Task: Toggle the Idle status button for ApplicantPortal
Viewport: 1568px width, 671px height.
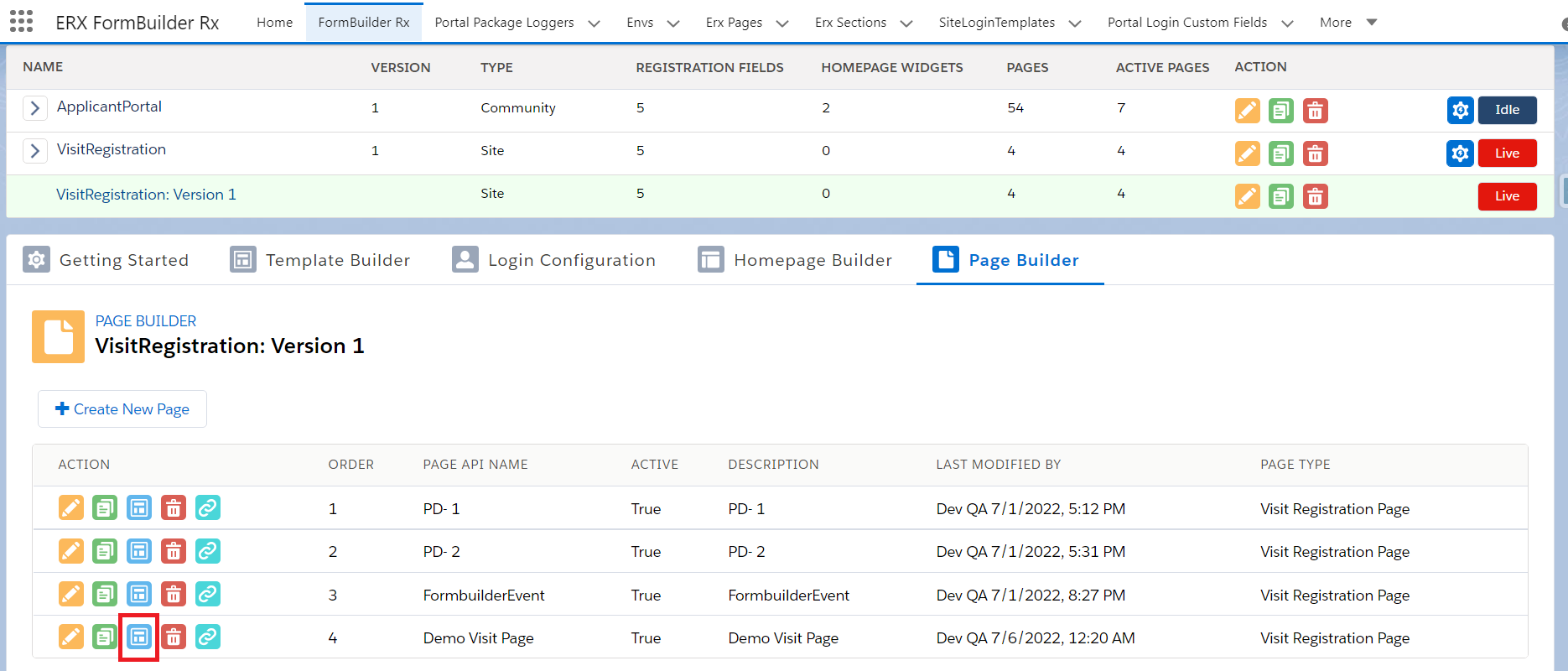Action: (x=1507, y=110)
